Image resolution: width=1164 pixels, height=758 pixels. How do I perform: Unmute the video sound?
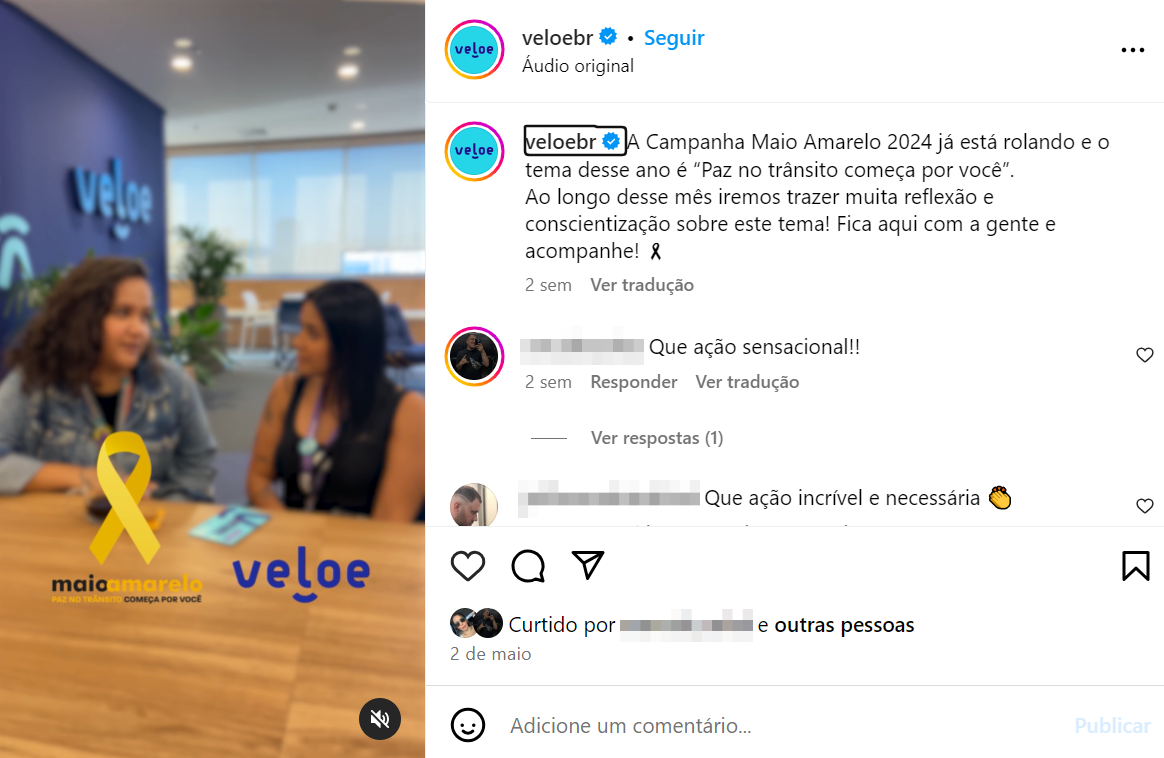(x=379, y=719)
